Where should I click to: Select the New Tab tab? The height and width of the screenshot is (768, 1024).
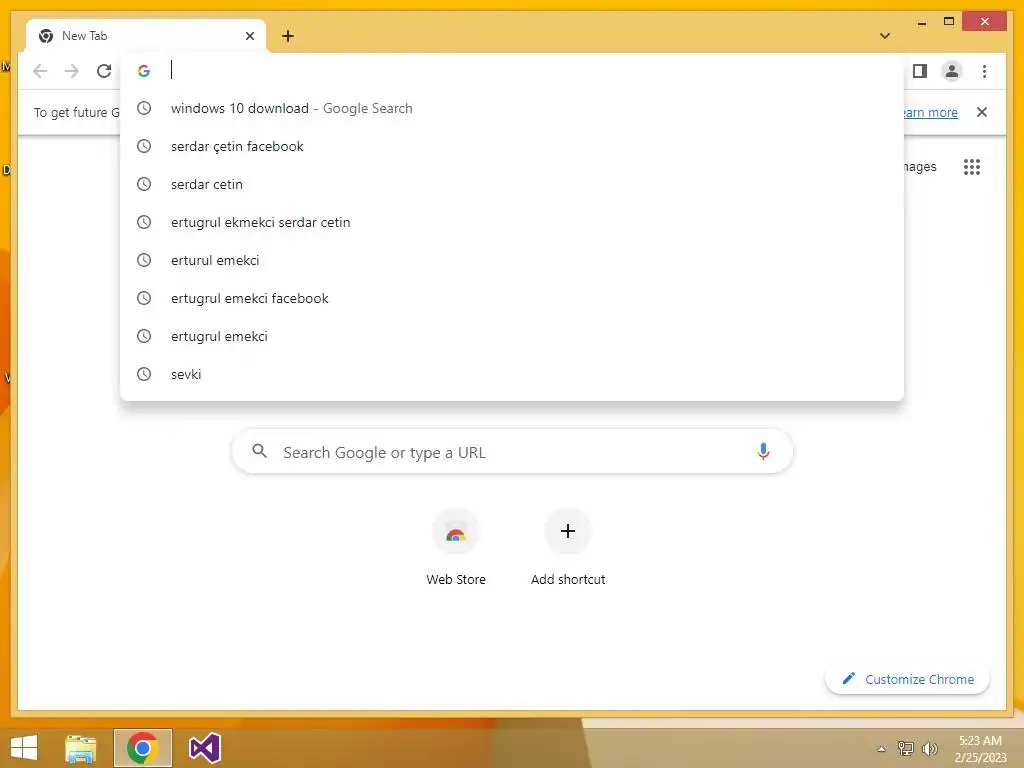pyautogui.click(x=146, y=36)
